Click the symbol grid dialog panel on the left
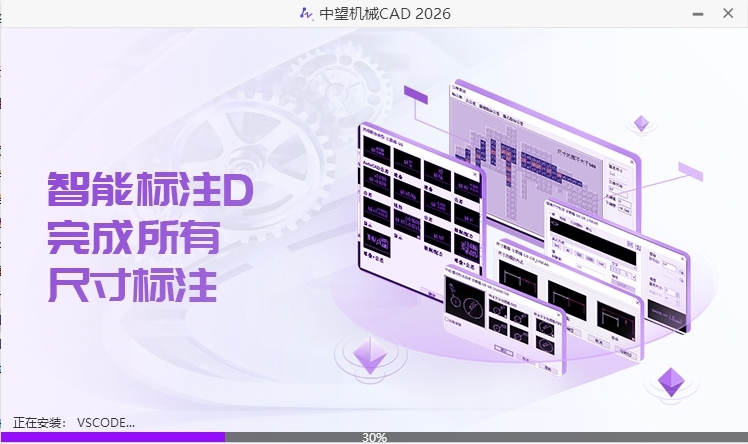The image size is (748, 444). (x=420, y=205)
